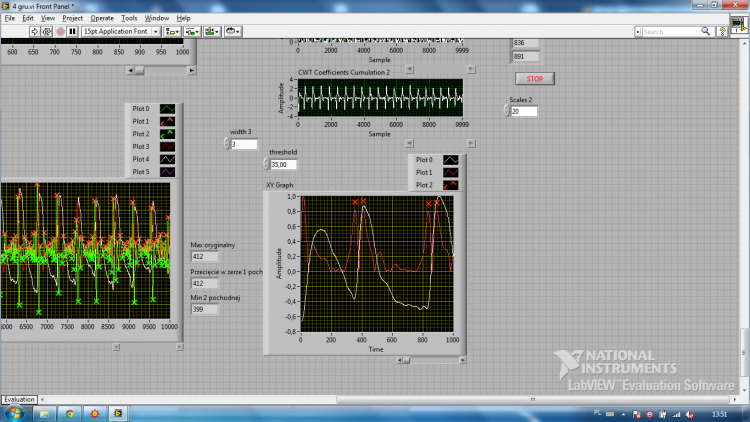Select the Evaluation tab at bottom

point(20,400)
